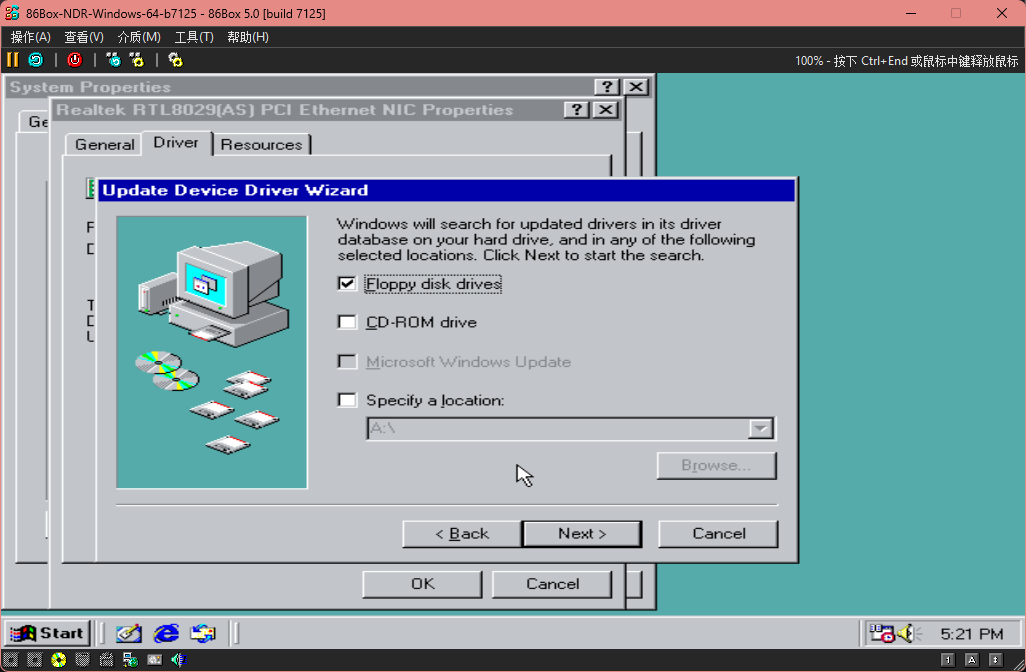
Task: Click first floppy drive status bar icon
Action: [11, 660]
